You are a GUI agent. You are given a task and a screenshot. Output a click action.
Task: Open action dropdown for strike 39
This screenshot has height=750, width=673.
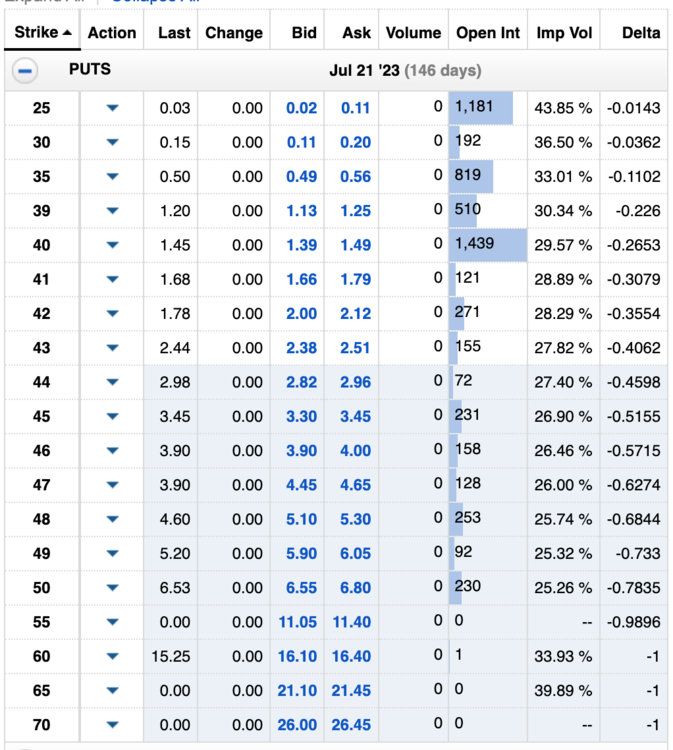click(112, 210)
